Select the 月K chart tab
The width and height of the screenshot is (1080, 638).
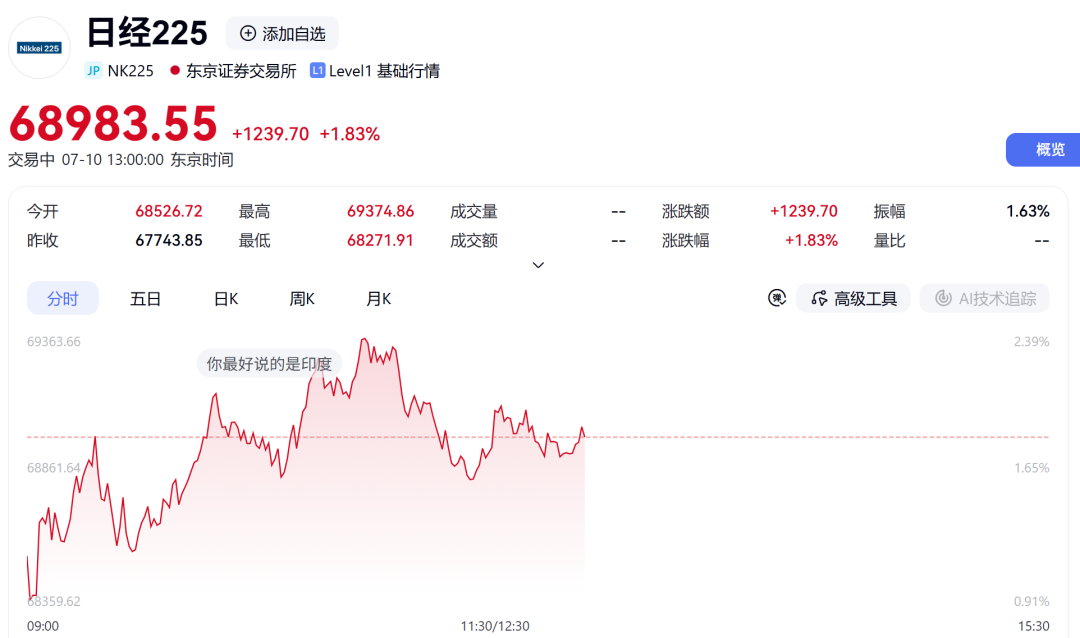378,298
